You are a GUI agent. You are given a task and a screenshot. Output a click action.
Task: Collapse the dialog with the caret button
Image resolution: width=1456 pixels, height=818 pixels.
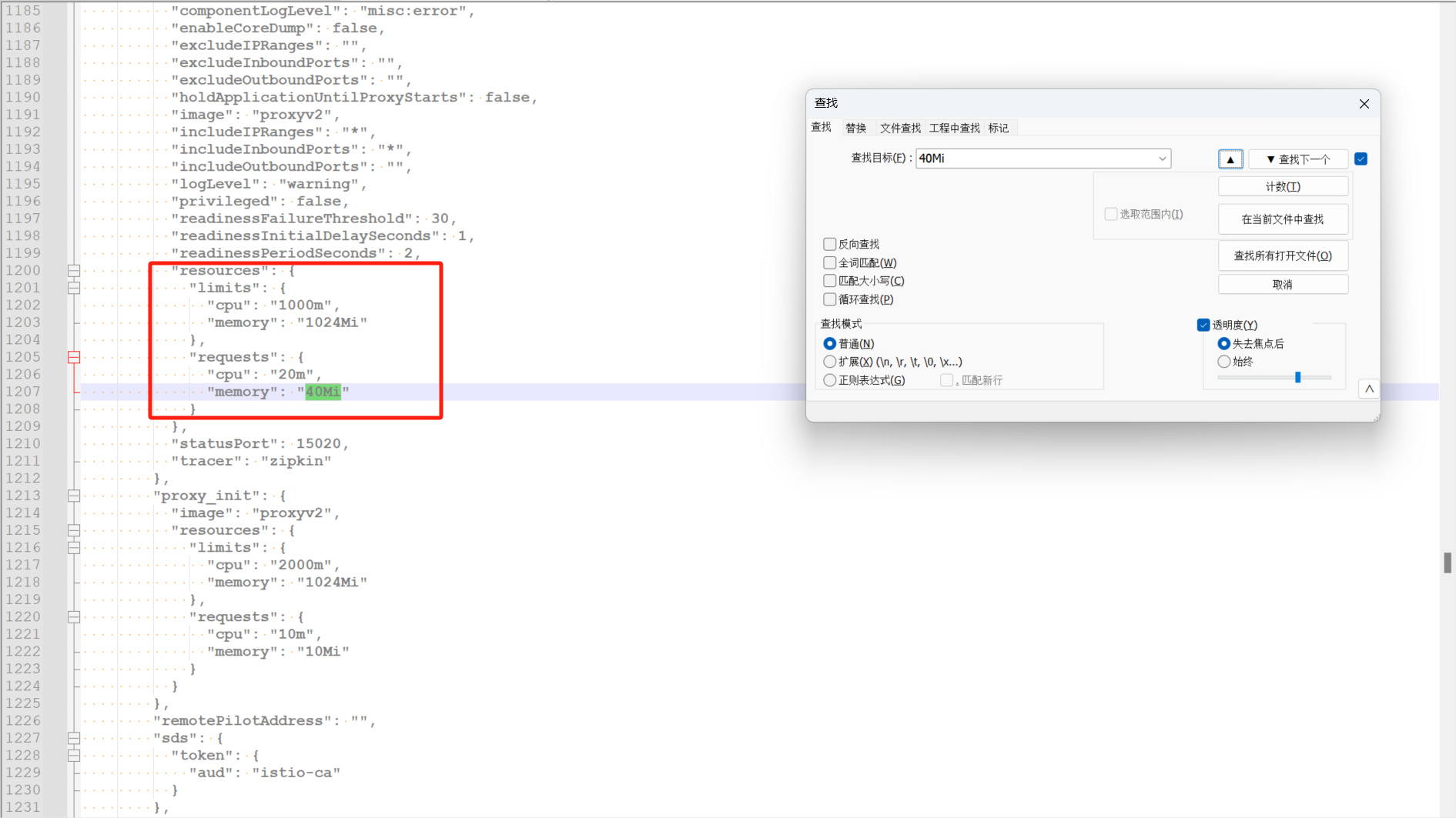(x=1369, y=389)
